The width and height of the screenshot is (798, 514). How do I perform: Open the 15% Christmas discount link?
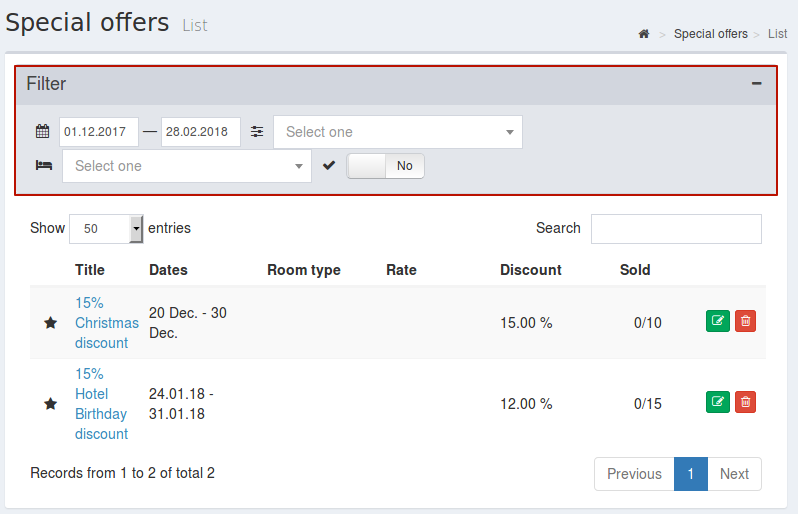pyautogui.click(x=106, y=323)
